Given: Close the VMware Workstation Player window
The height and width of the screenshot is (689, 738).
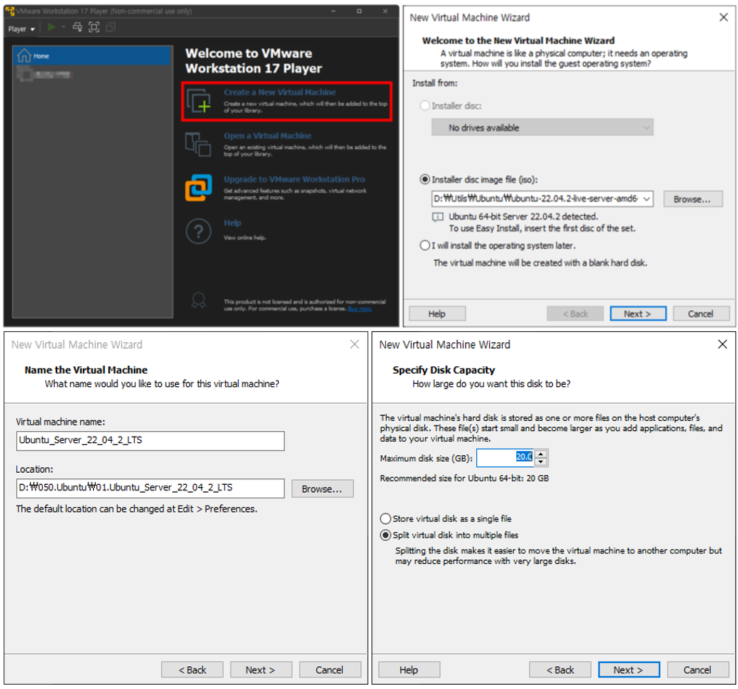Looking at the screenshot, I should [x=385, y=11].
